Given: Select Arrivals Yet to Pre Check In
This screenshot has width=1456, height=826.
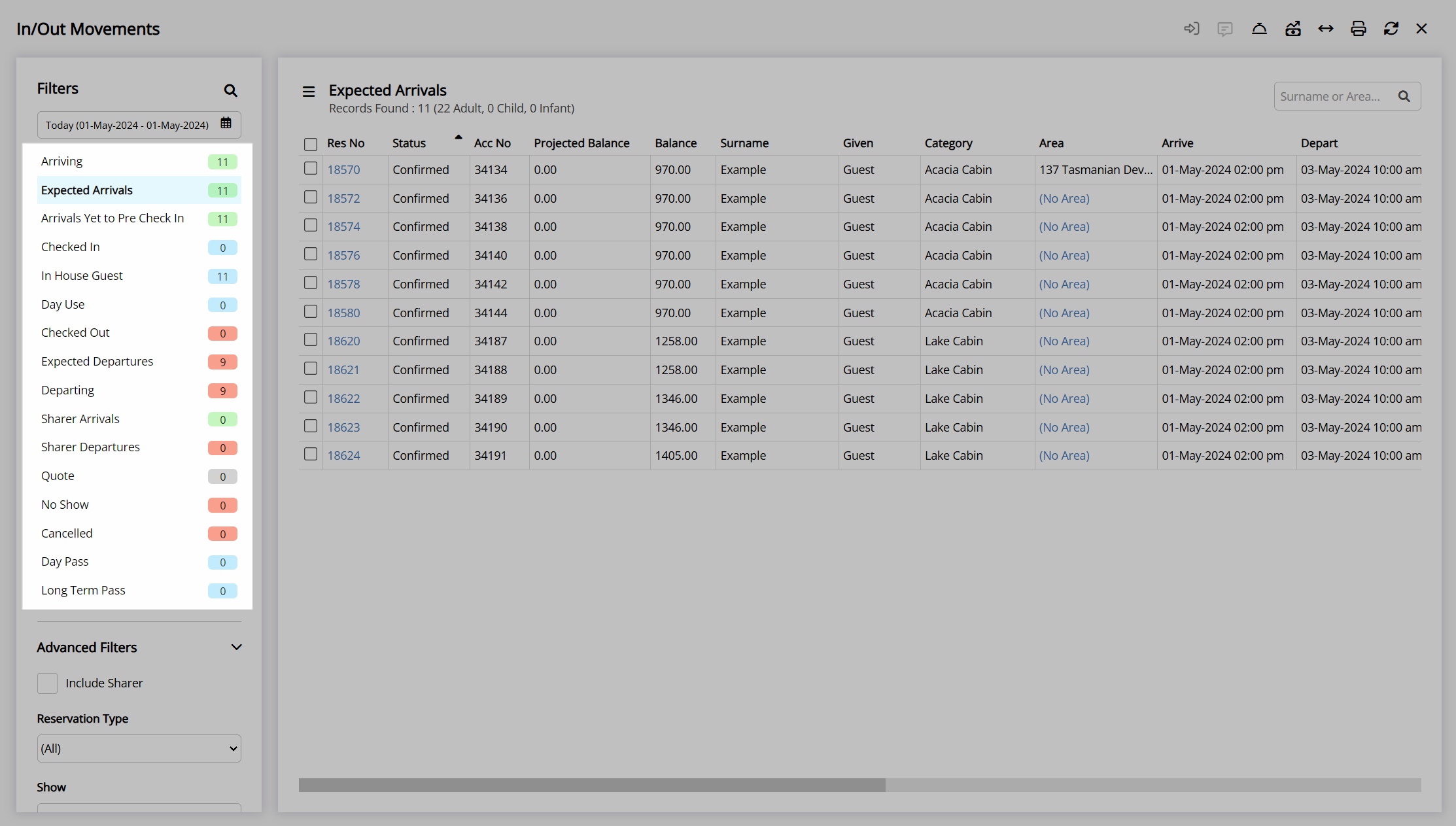Looking at the screenshot, I should 139,218.
